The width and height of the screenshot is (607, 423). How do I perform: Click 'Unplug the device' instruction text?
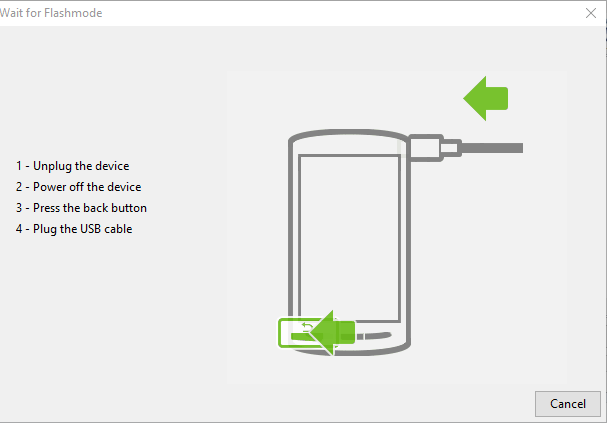click(81, 166)
